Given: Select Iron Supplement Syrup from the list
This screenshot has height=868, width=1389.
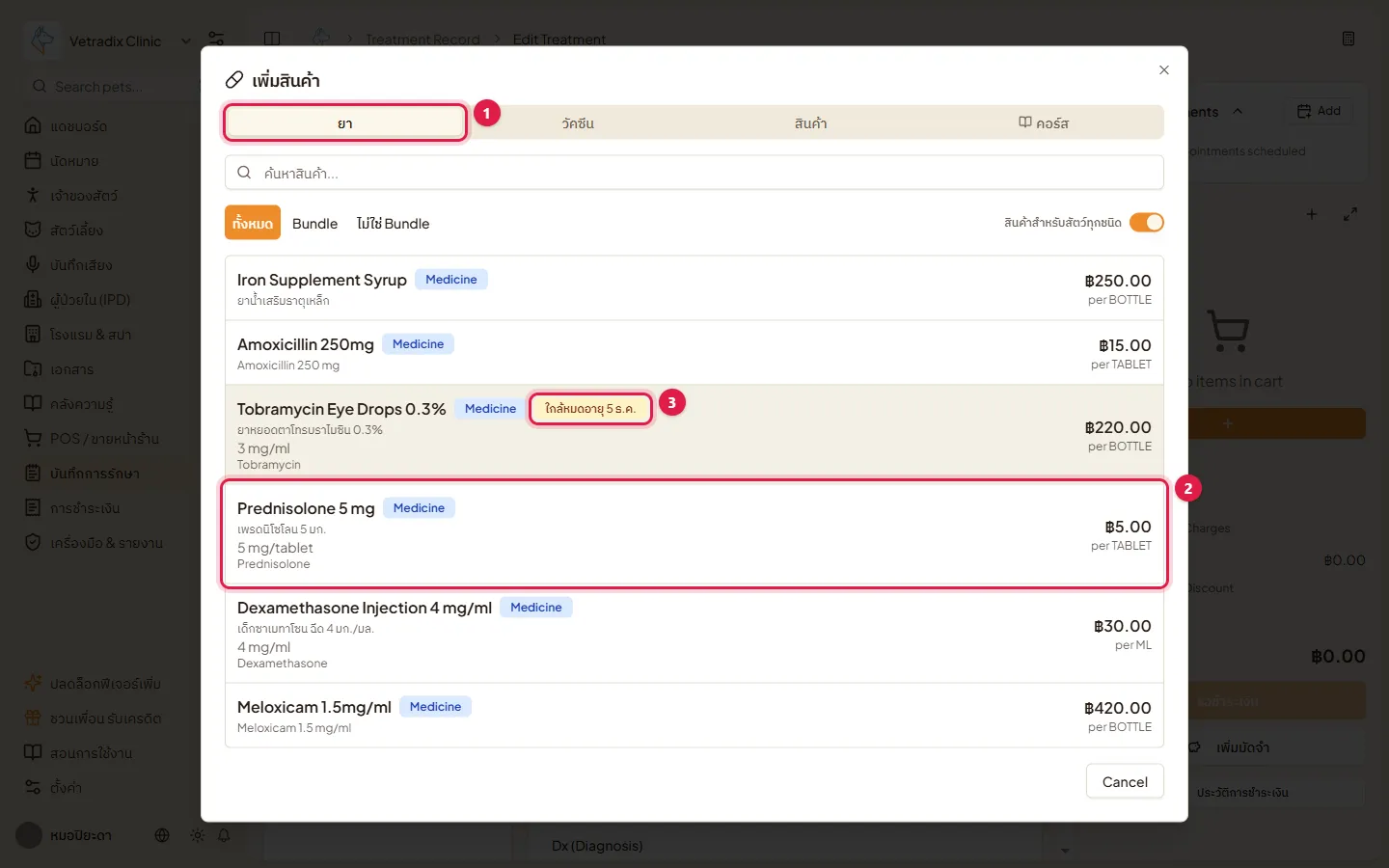Looking at the screenshot, I should pyautogui.click(x=694, y=288).
